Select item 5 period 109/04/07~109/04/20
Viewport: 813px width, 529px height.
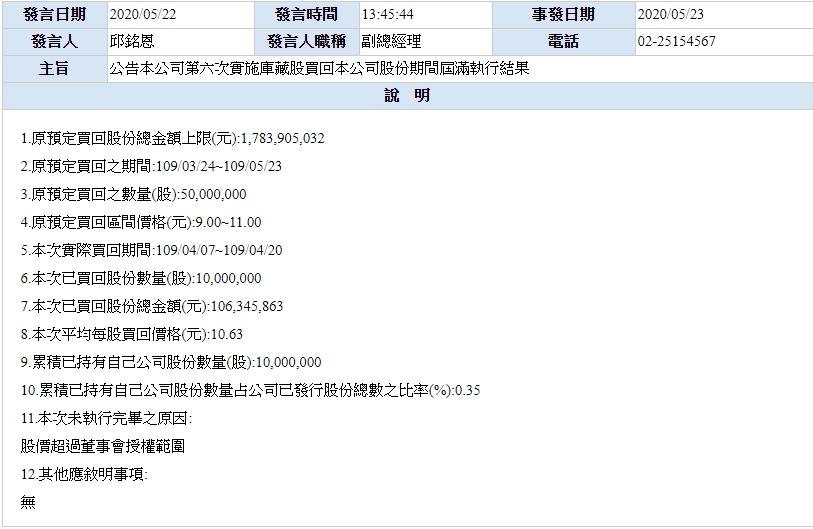tap(219, 250)
